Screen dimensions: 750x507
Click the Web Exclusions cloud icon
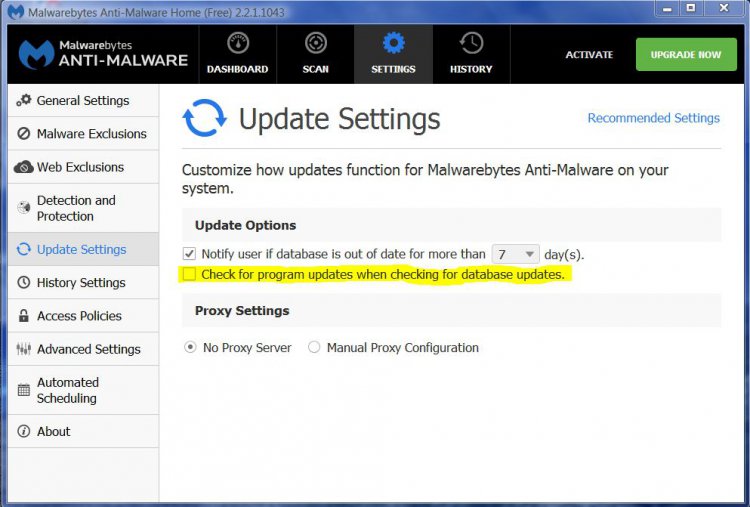coord(23,167)
